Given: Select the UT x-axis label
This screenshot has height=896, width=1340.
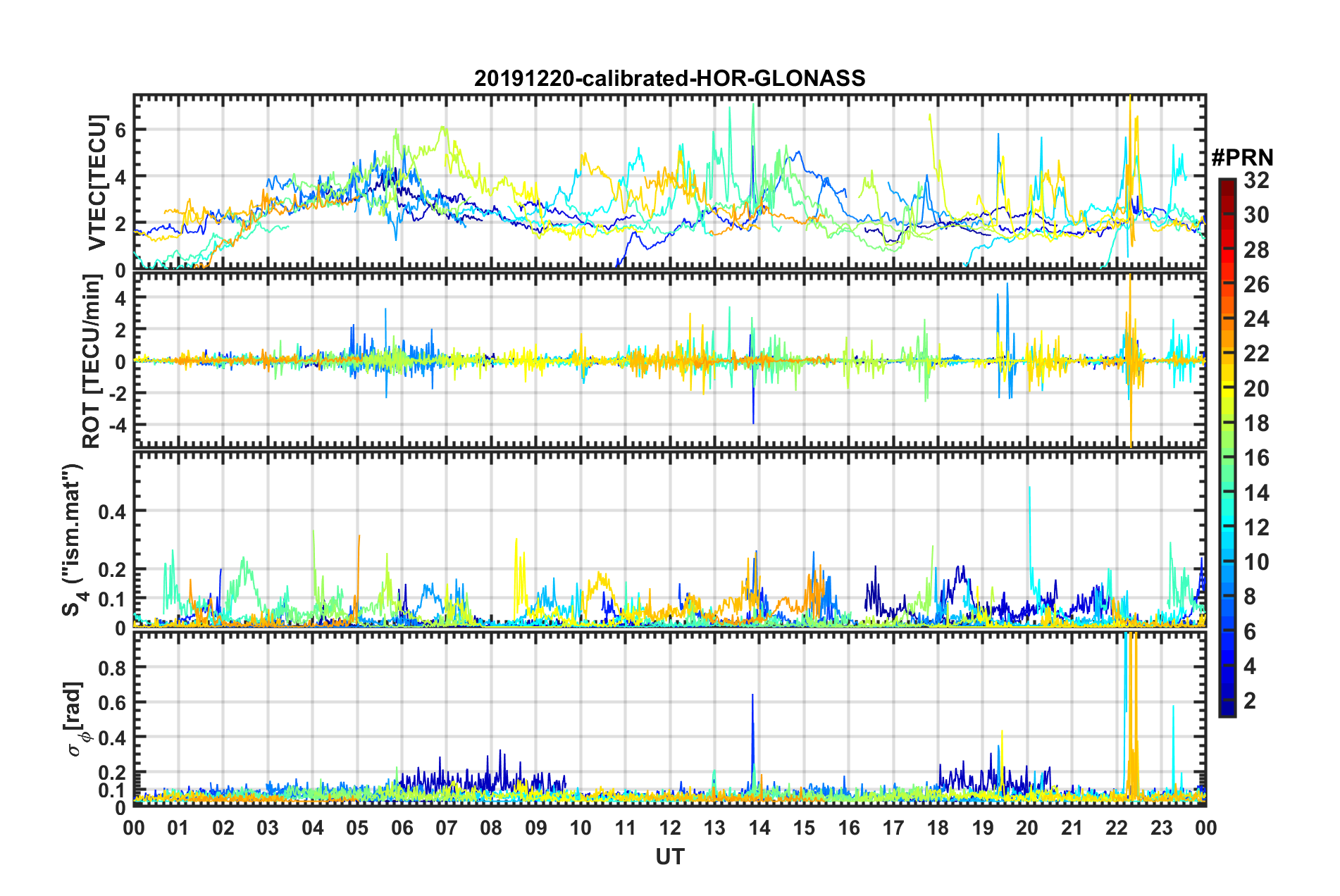Looking at the screenshot, I should point(669,857).
